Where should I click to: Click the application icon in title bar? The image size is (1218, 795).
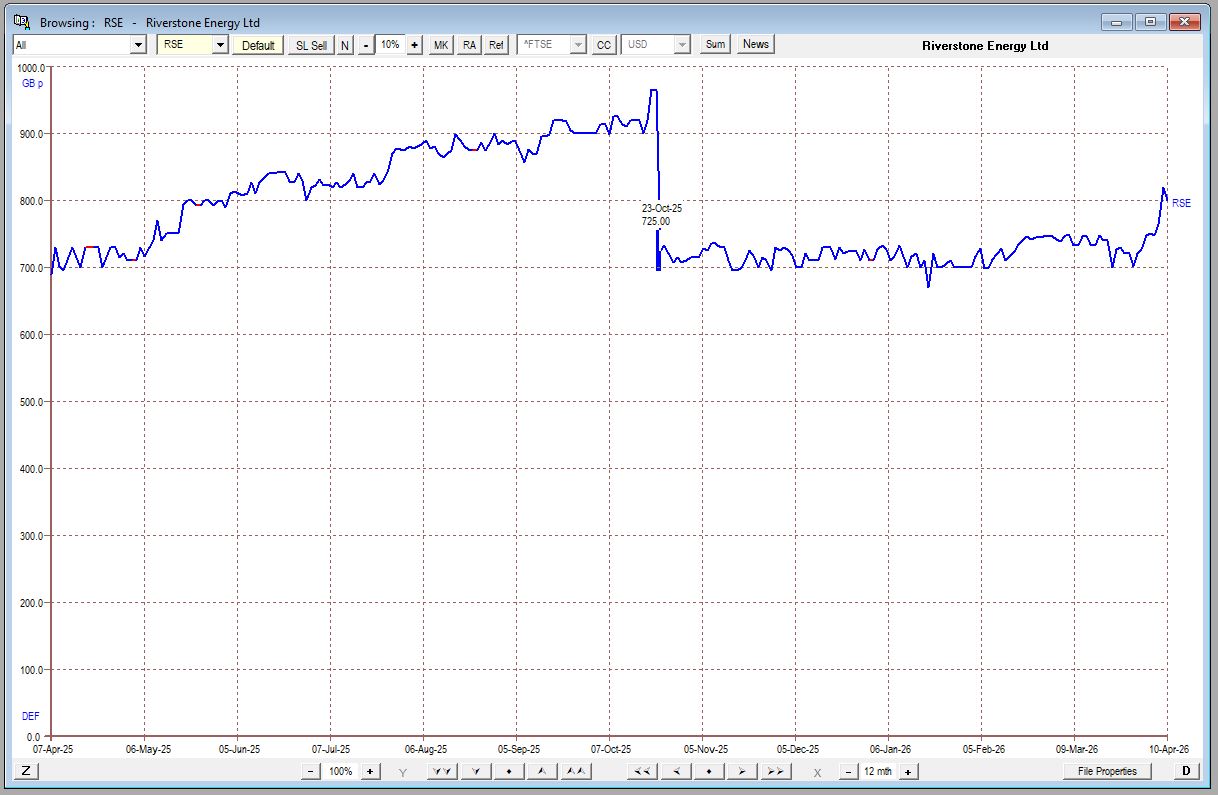(22, 22)
